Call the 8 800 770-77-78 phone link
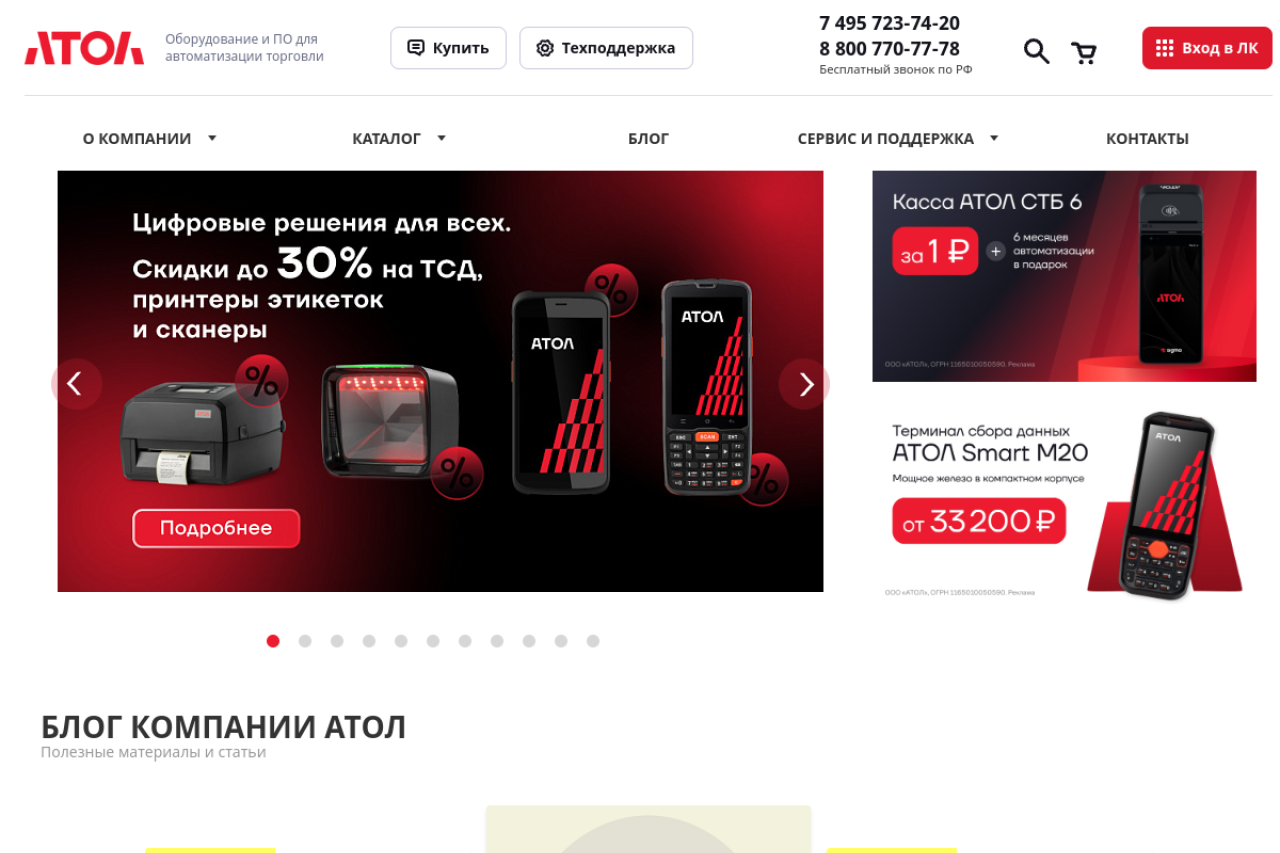The height and width of the screenshot is (853, 1280). click(889, 48)
